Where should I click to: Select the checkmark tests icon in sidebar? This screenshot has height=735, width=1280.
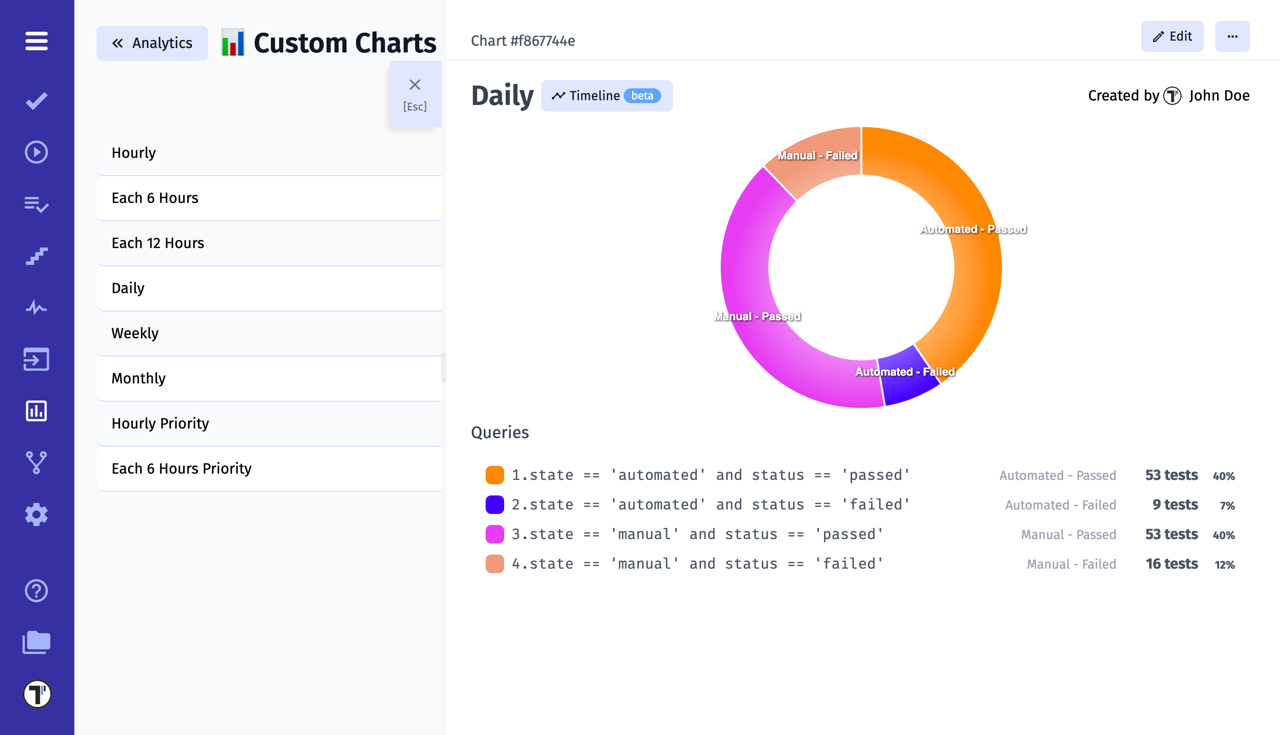coord(36,100)
